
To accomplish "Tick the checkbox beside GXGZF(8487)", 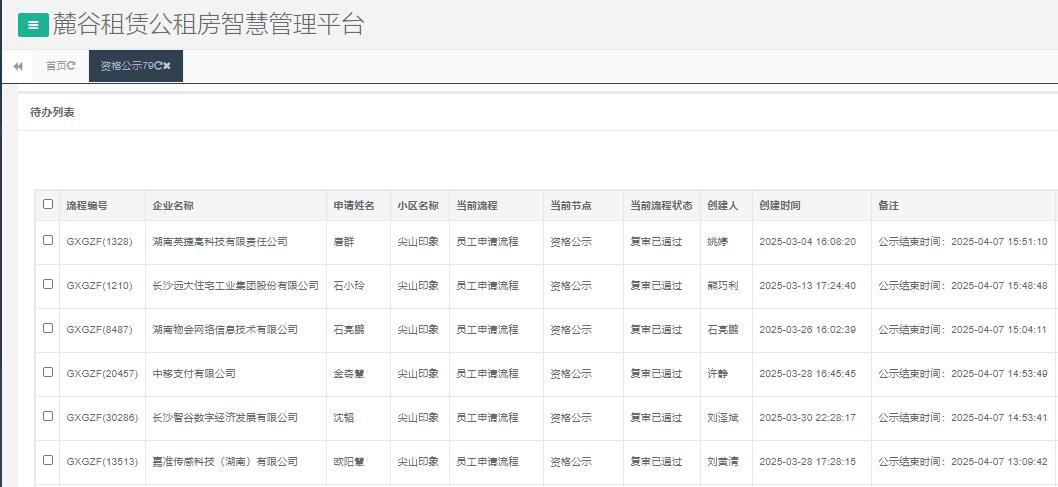I will (48, 328).
